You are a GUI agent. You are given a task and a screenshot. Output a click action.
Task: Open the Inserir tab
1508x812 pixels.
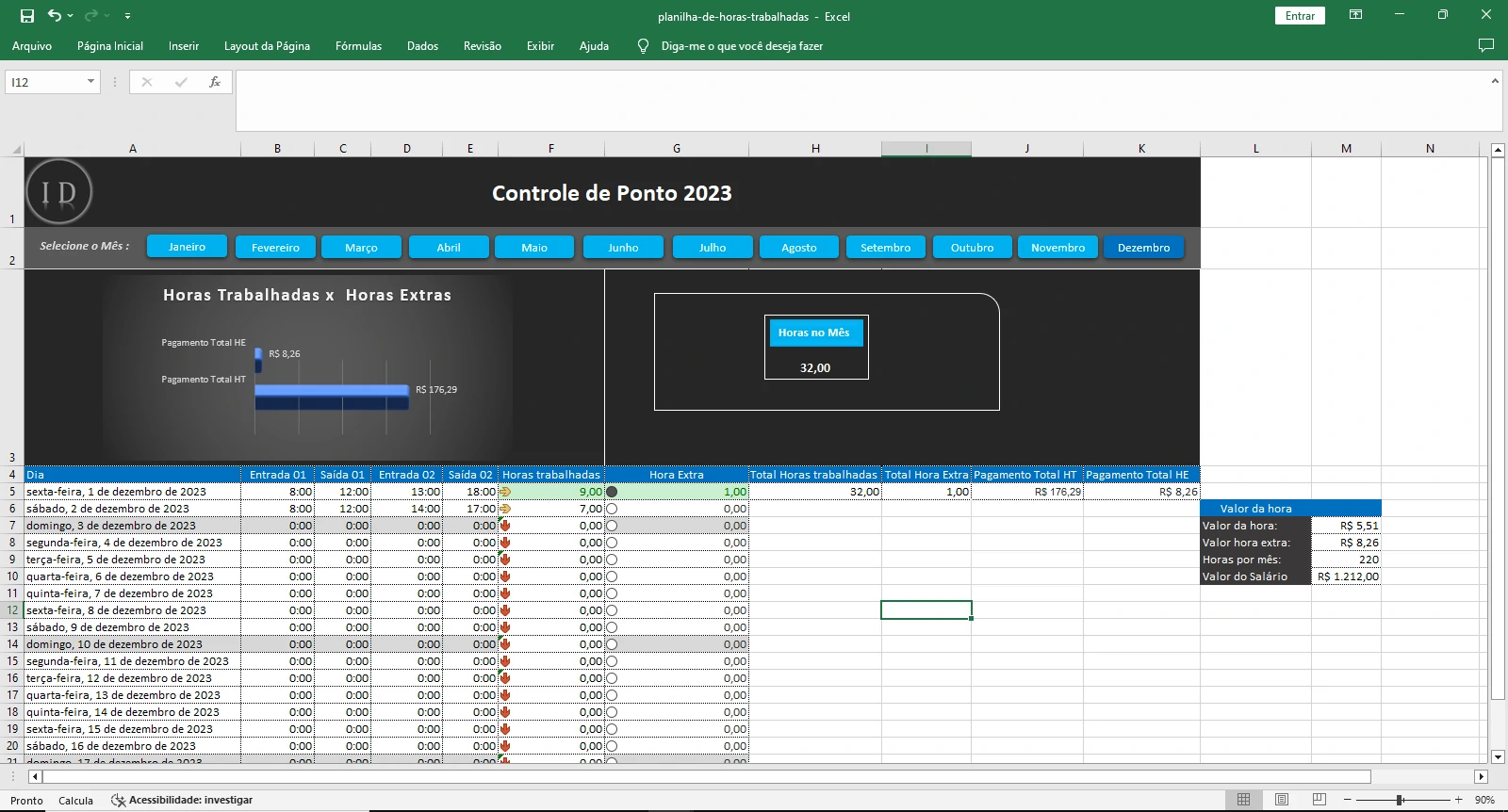point(184,45)
